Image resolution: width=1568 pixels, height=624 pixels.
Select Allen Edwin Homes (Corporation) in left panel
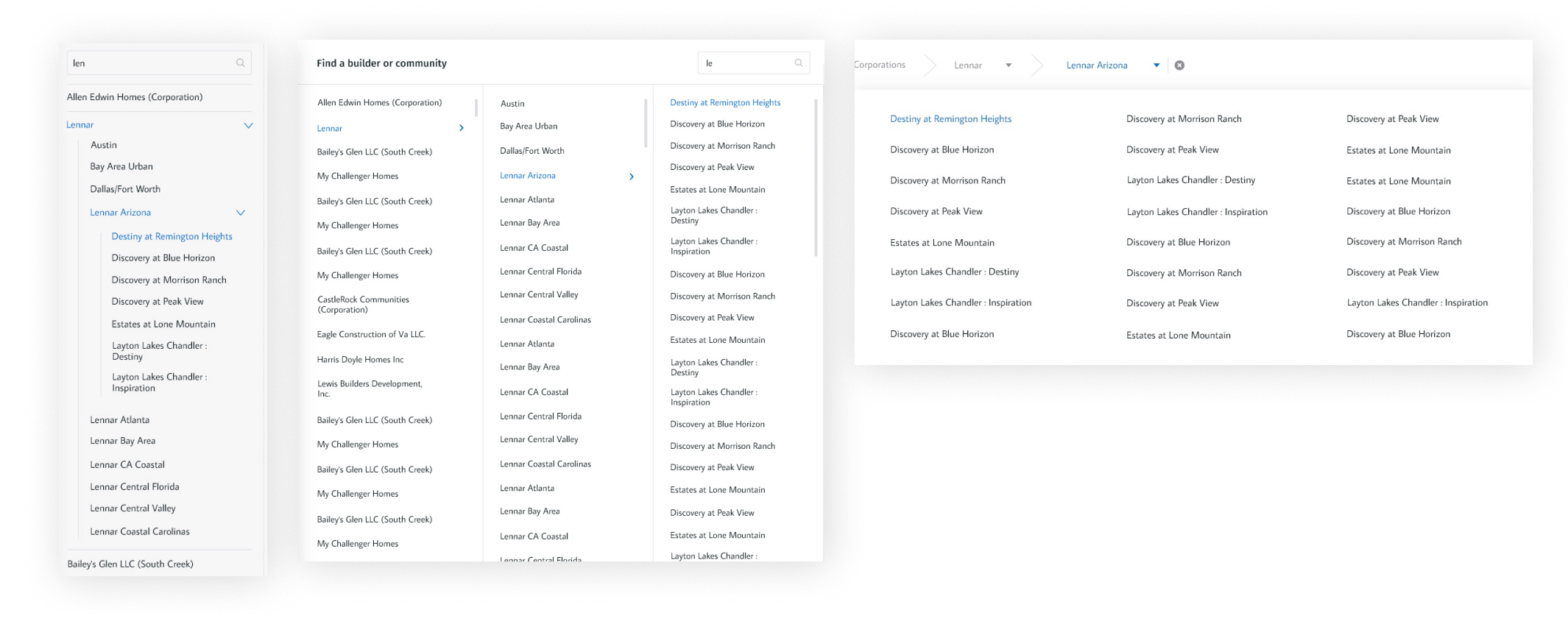point(135,97)
